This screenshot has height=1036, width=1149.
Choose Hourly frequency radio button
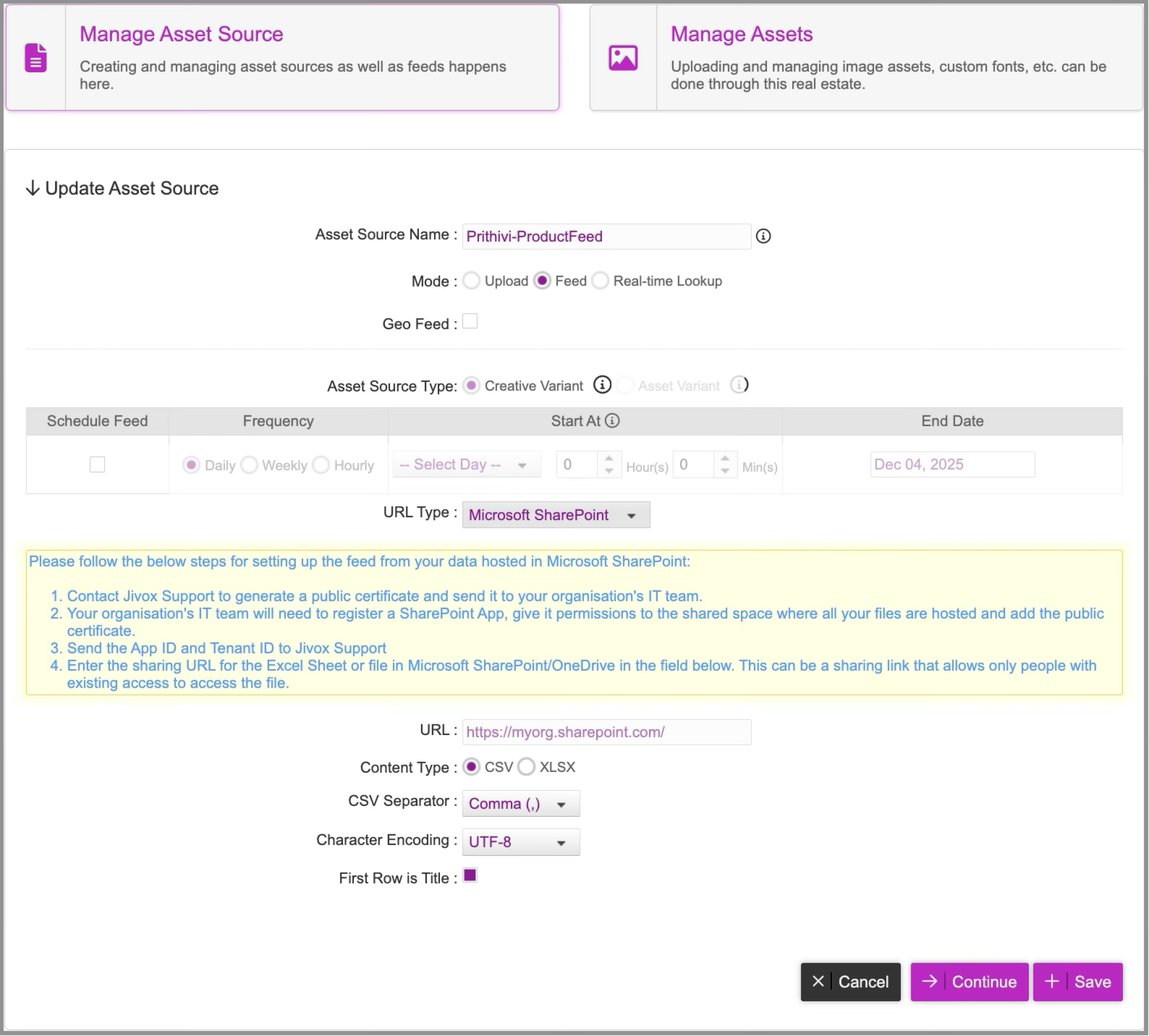click(x=321, y=465)
